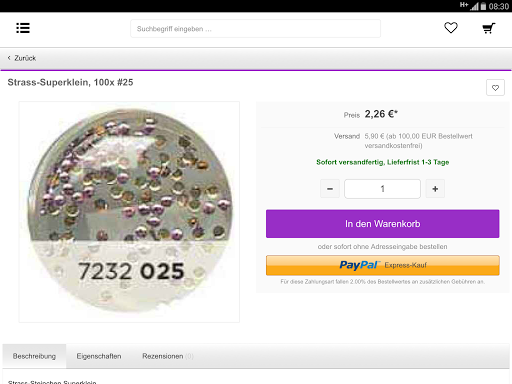Add product to wishlist heart button

(495, 88)
